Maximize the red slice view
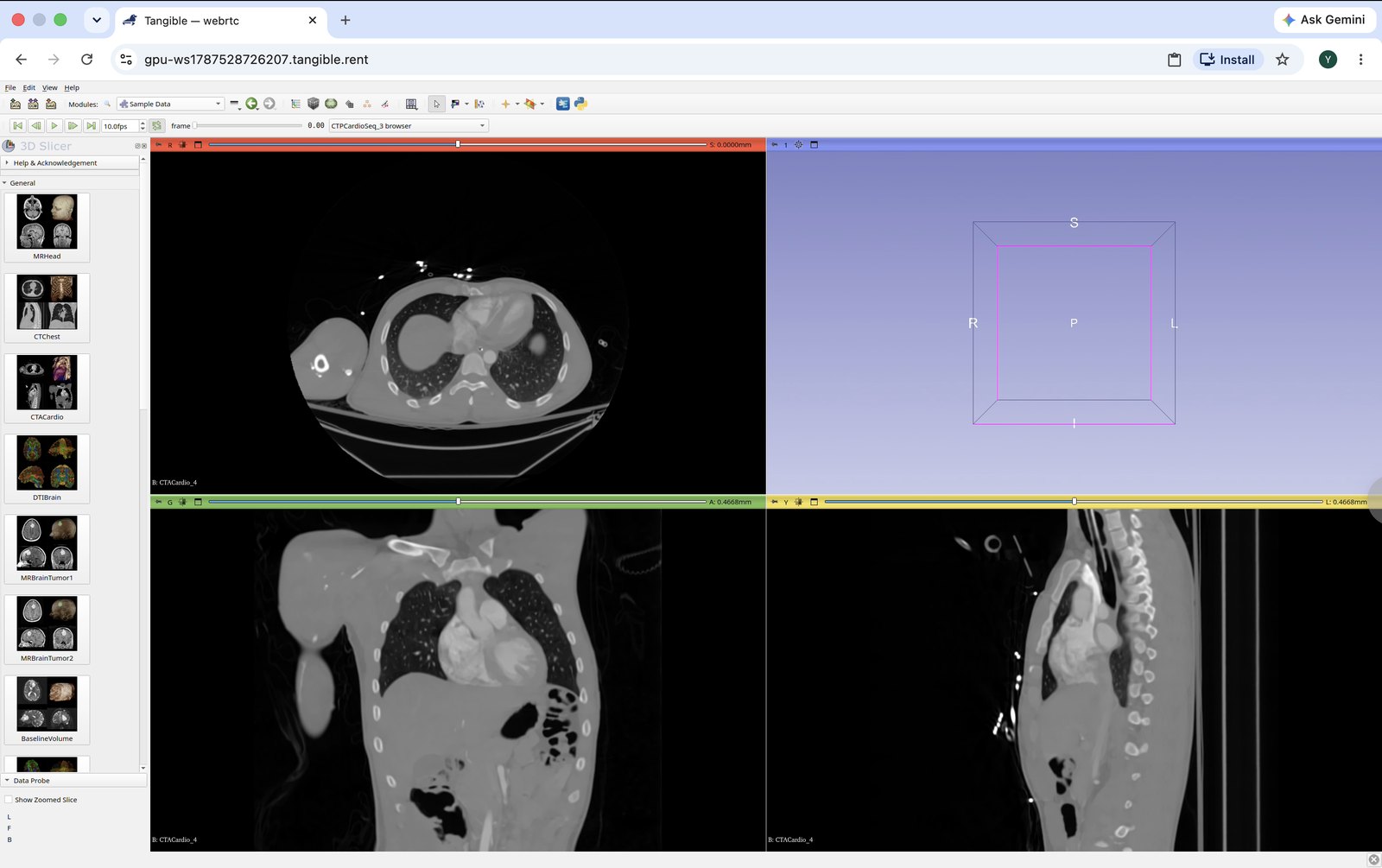 198,144
